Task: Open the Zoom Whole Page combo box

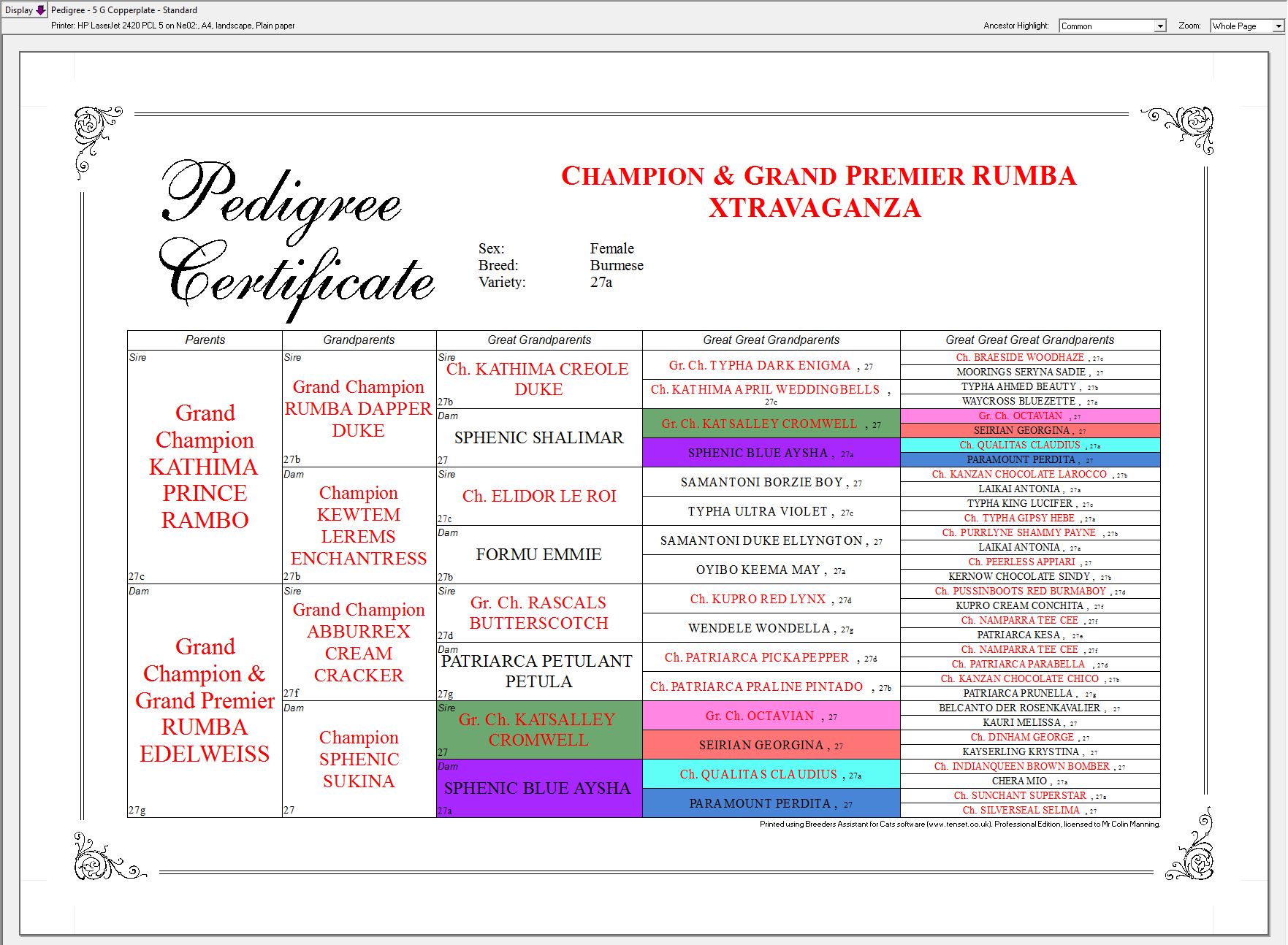Action: coord(1247,26)
